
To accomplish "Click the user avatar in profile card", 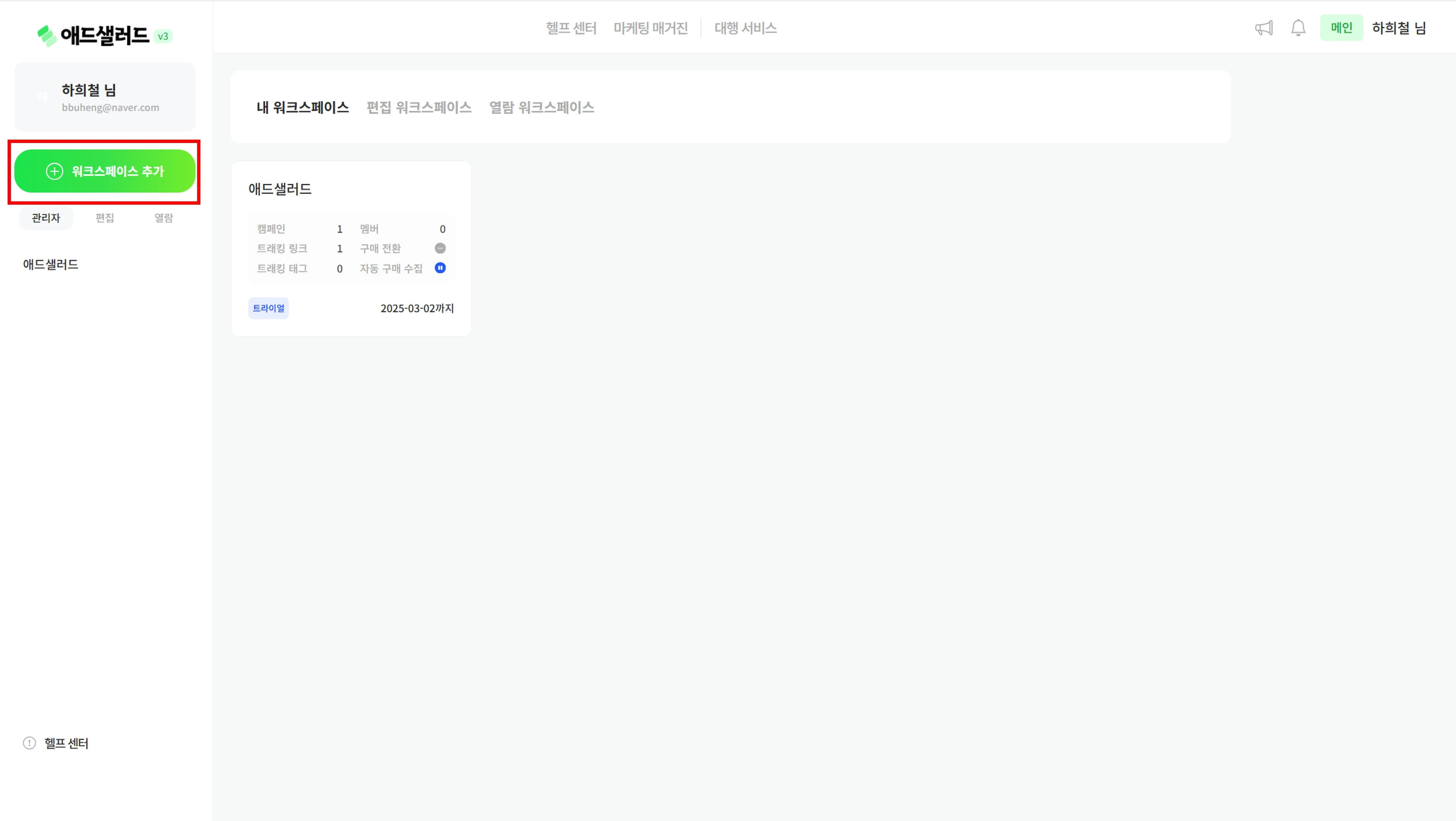I will point(42,97).
